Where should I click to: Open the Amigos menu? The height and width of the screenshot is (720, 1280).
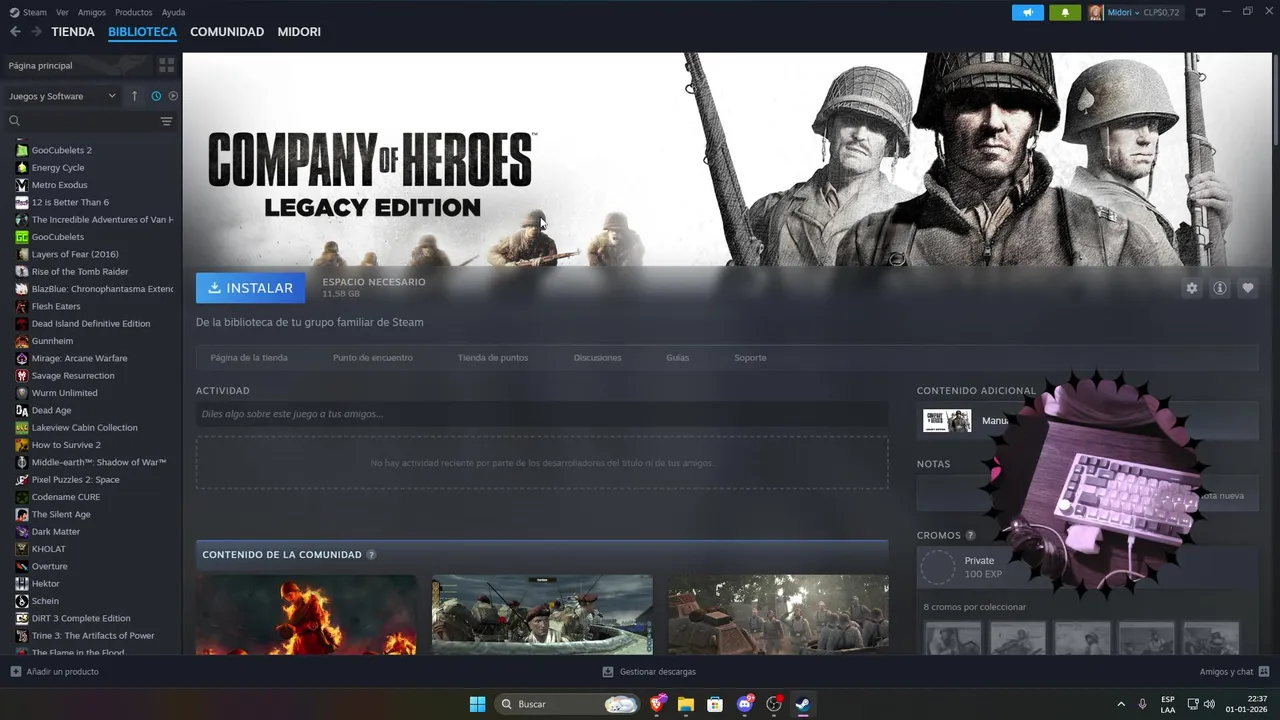click(x=92, y=12)
